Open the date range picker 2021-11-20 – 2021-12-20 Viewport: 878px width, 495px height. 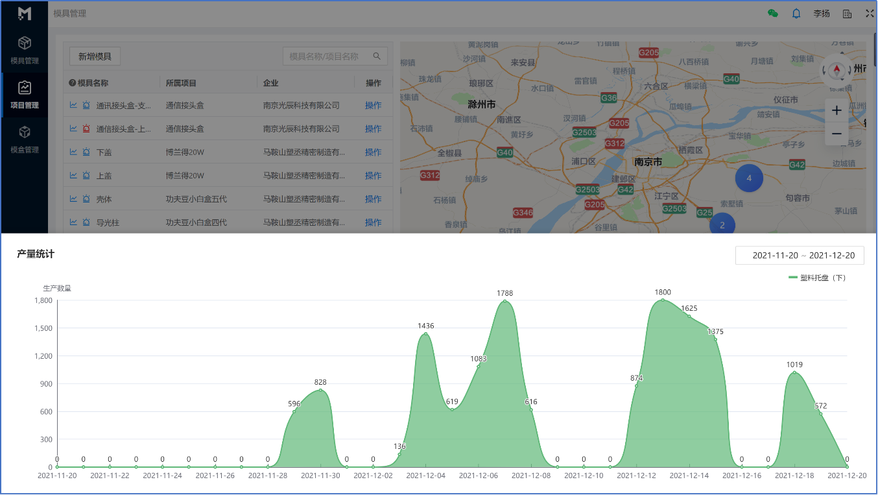coord(799,256)
